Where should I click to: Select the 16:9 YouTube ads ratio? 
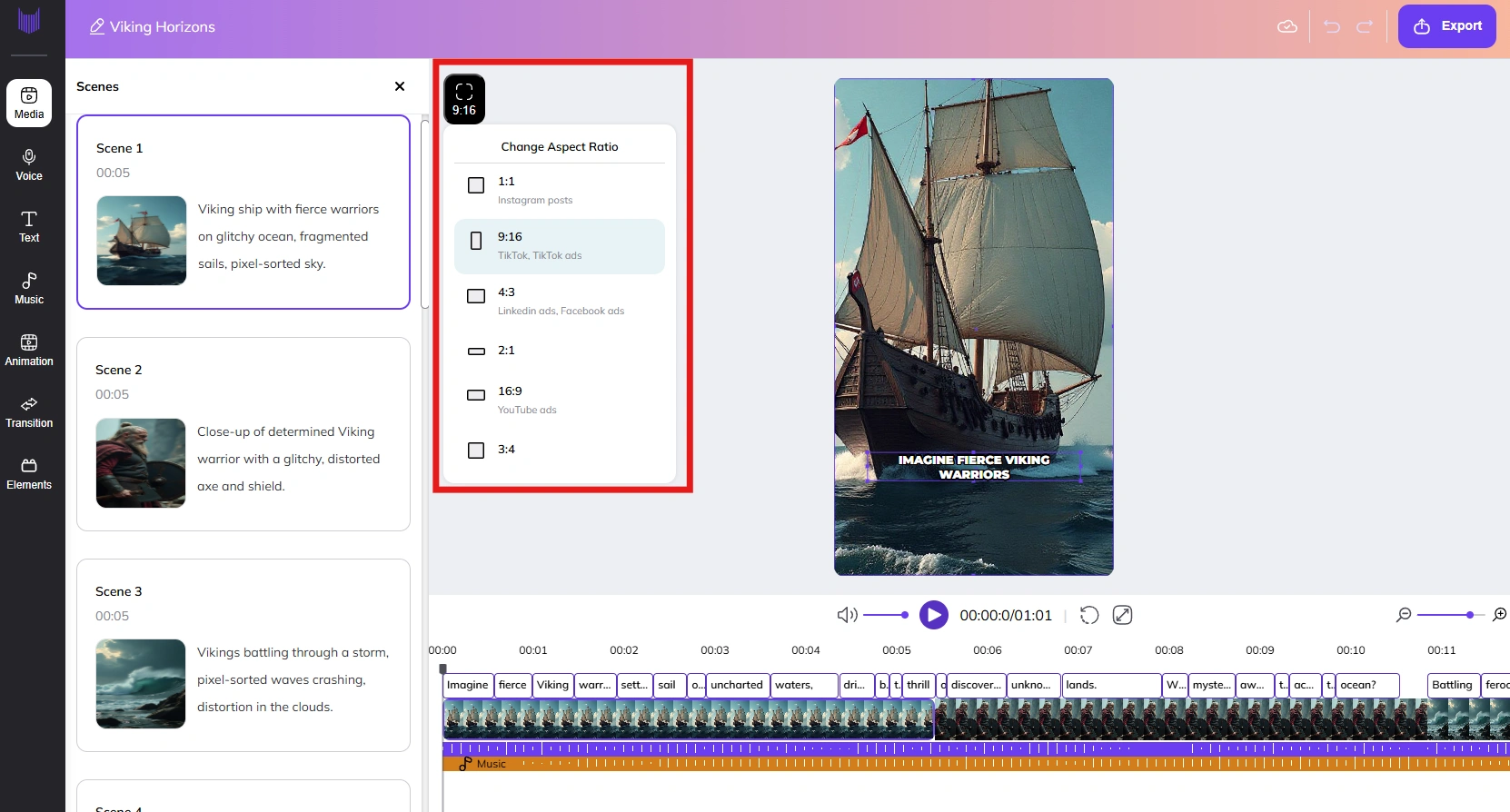coord(560,400)
